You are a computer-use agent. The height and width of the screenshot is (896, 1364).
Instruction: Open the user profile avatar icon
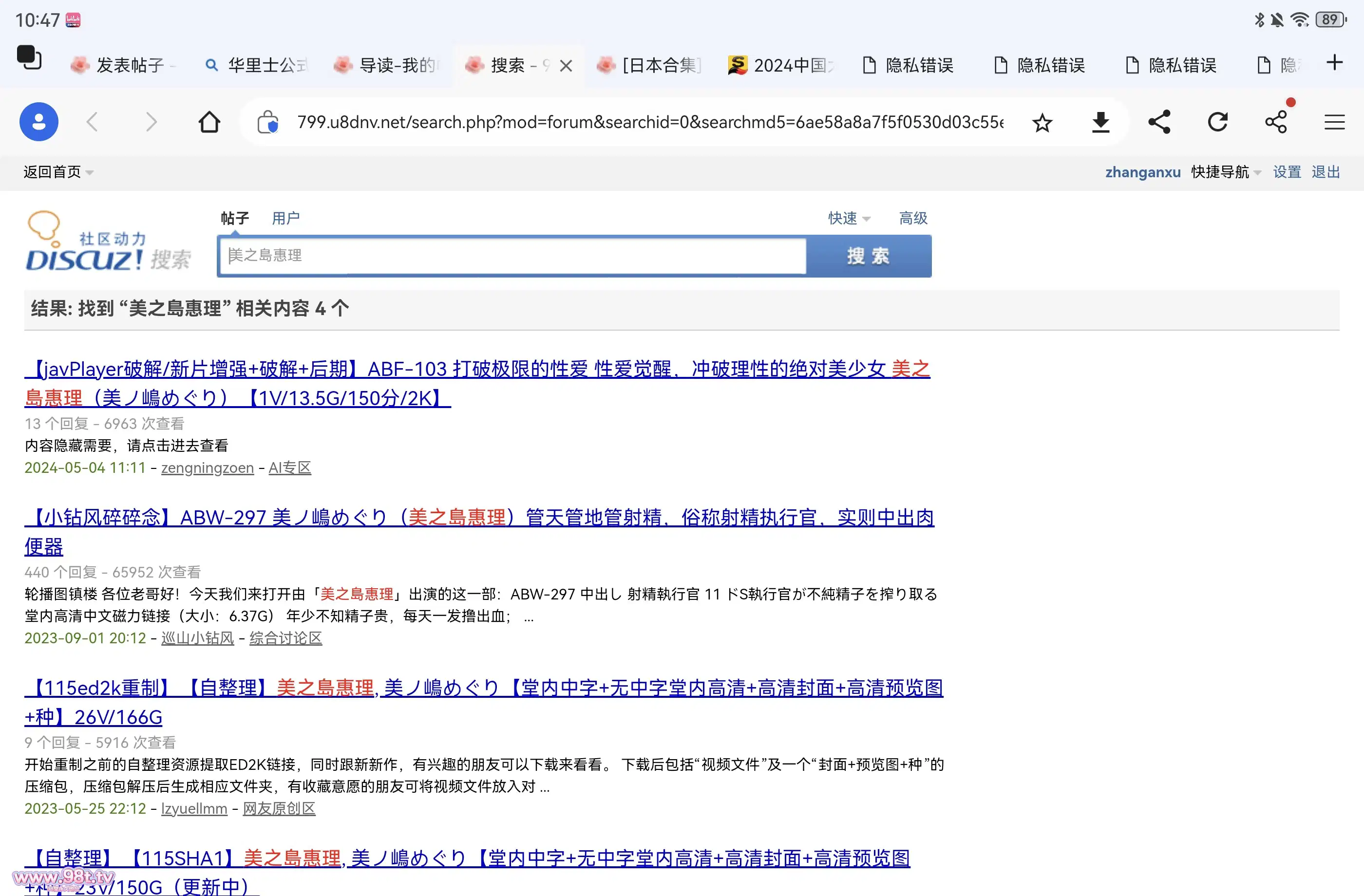tap(39, 122)
